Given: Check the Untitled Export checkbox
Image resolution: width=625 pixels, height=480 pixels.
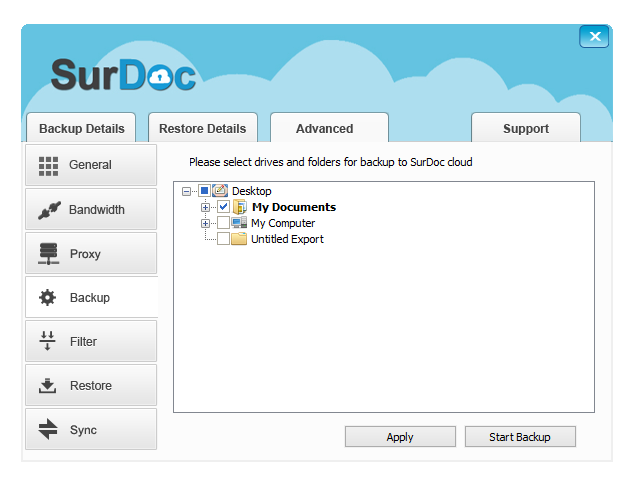Looking at the screenshot, I should [223, 239].
